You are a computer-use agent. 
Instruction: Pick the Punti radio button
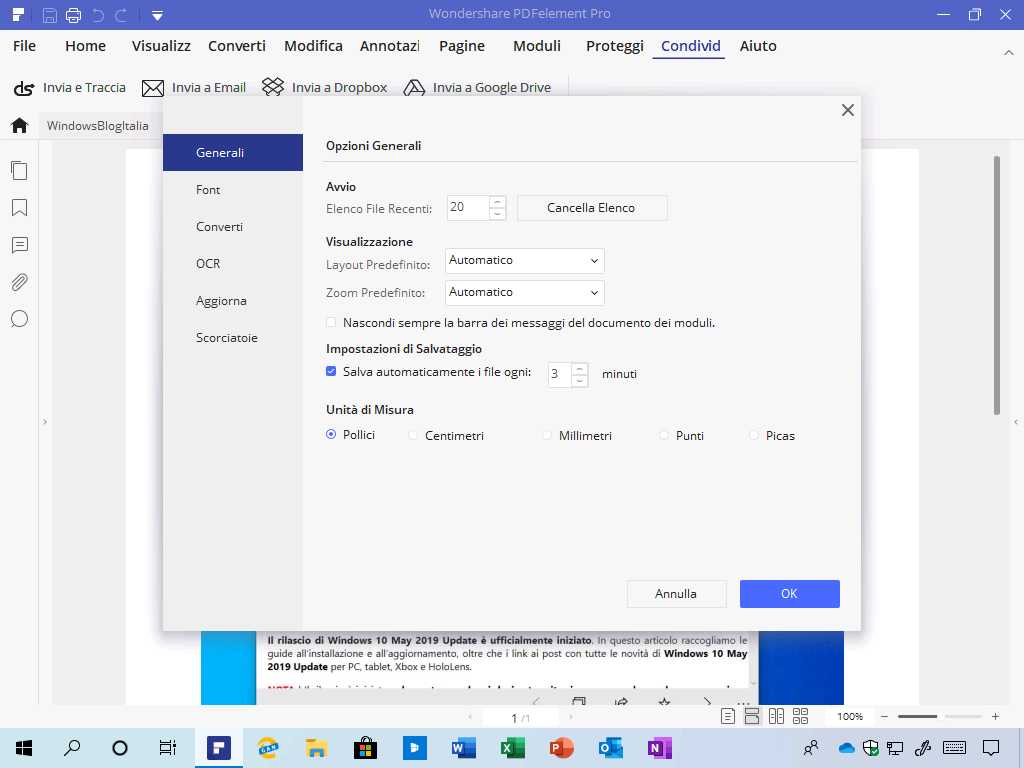pyautogui.click(x=664, y=435)
